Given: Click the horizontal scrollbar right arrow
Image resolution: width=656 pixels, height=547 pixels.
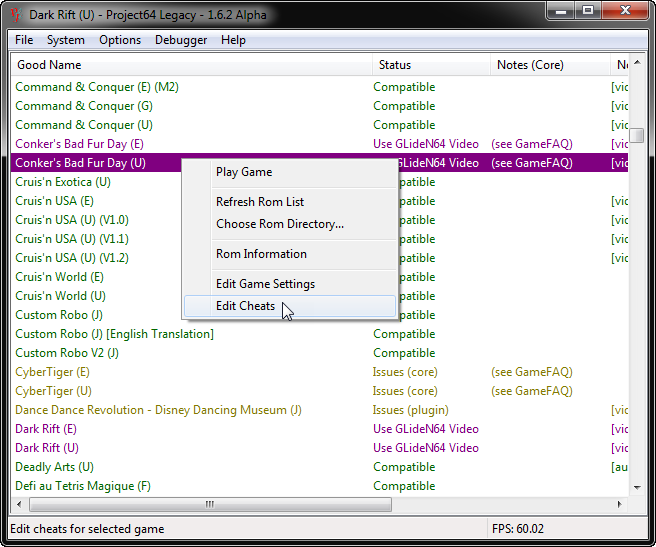Looking at the screenshot, I should [620, 504].
